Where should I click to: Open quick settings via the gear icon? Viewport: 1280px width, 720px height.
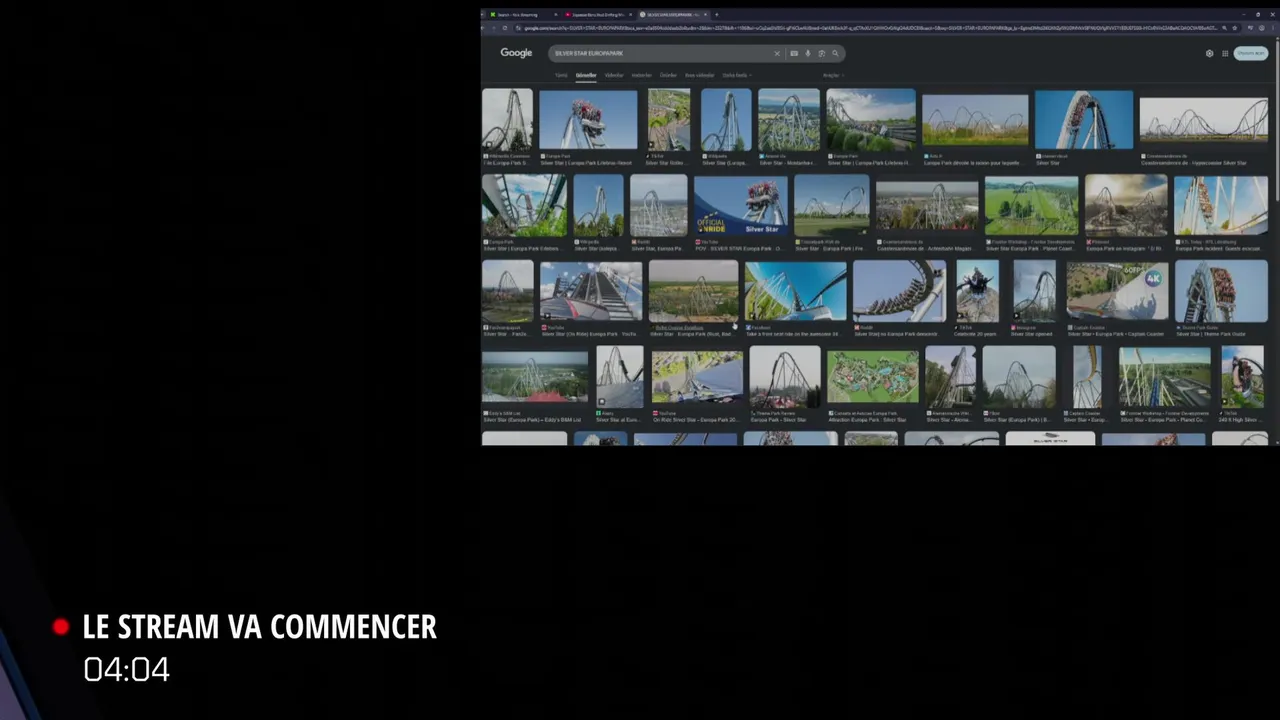click(1209, 54)
